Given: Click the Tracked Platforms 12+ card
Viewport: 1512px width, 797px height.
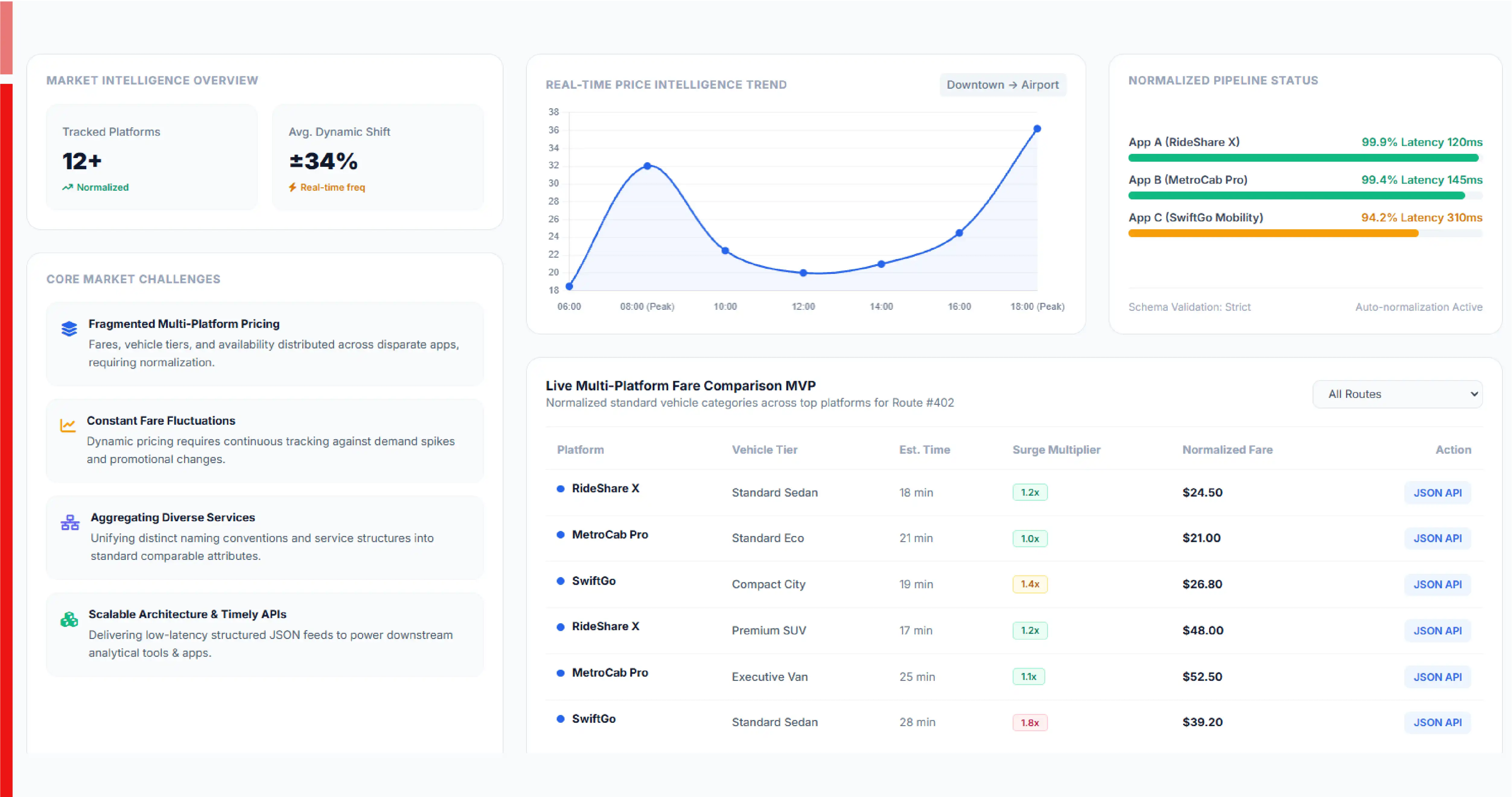Looking at the screenshot, I should pyautogui.click(x=151, y=157).
